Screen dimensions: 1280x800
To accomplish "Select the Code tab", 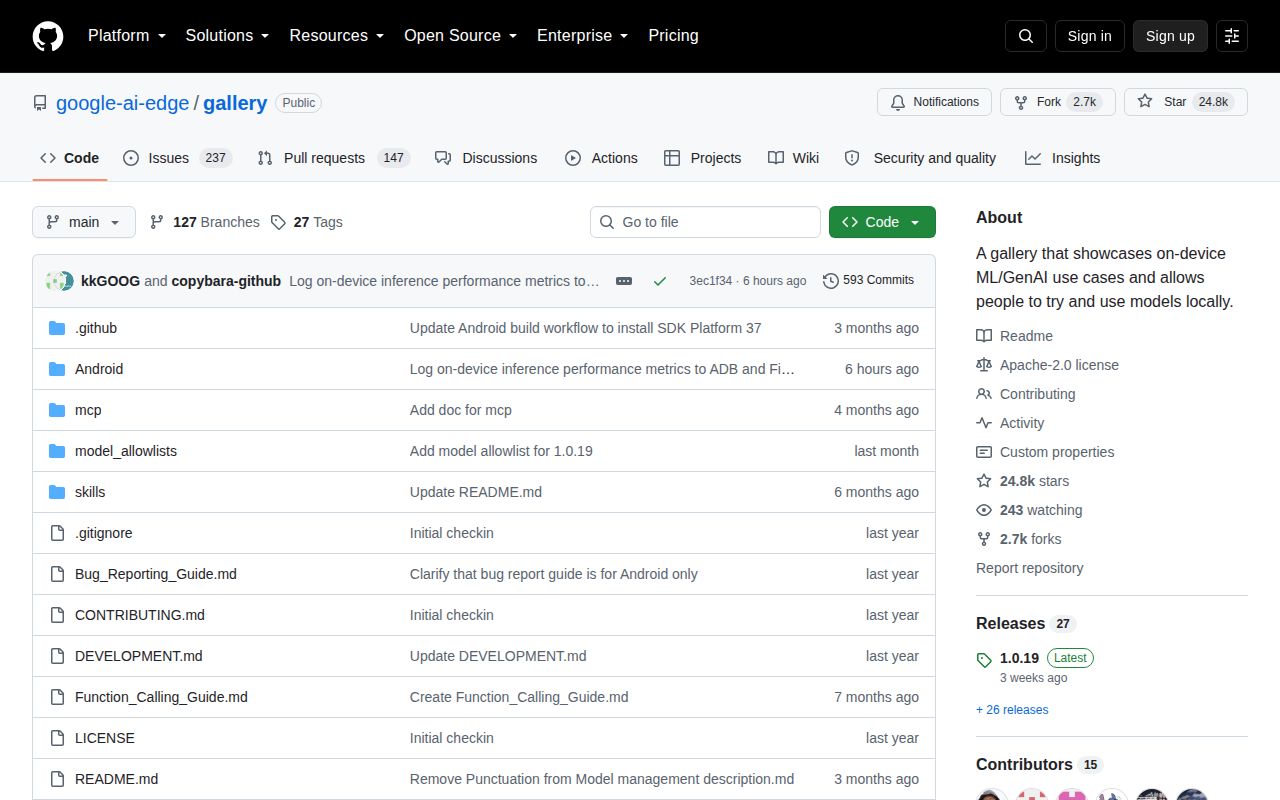I will pyautogui.click(x=70, y=158).
